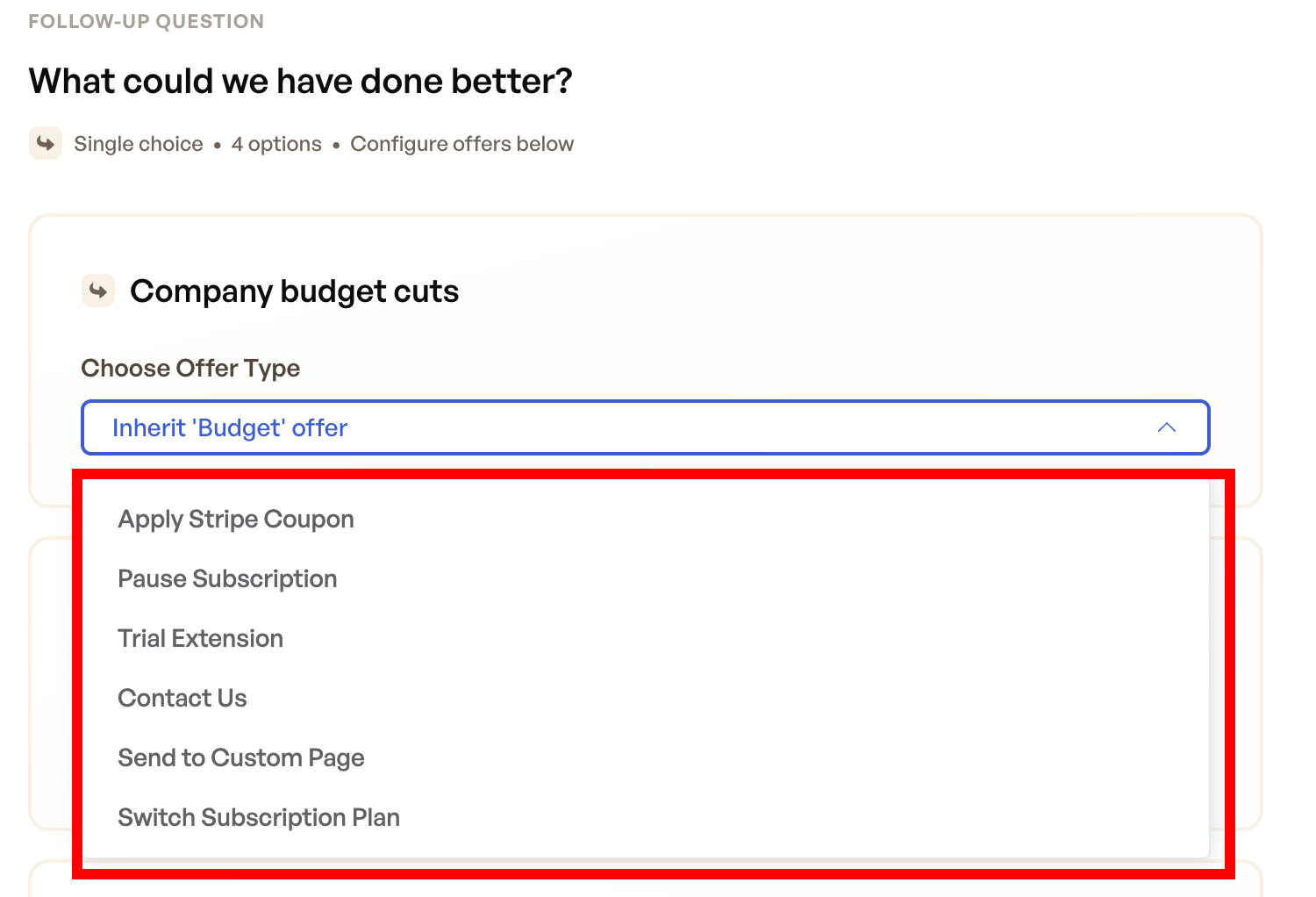The height and width of the screenshot is (897, 1316).
Task: Choose 'Pause Subscription' from the list
Action: (x=227, y=578)
